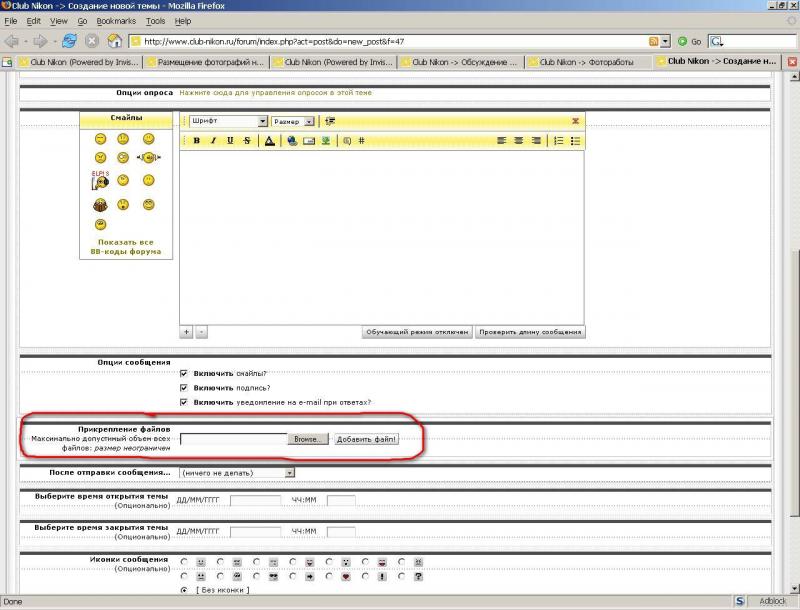Image resolution: width=800 pixels, height=610 pixels.
Task: Click the poll management link next to 'Опции опроса'
Action: pyautogui.click(x=276, y=93)
